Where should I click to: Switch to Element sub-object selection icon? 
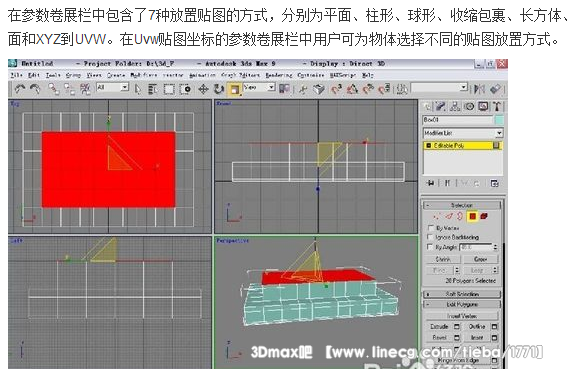(484, 216)
